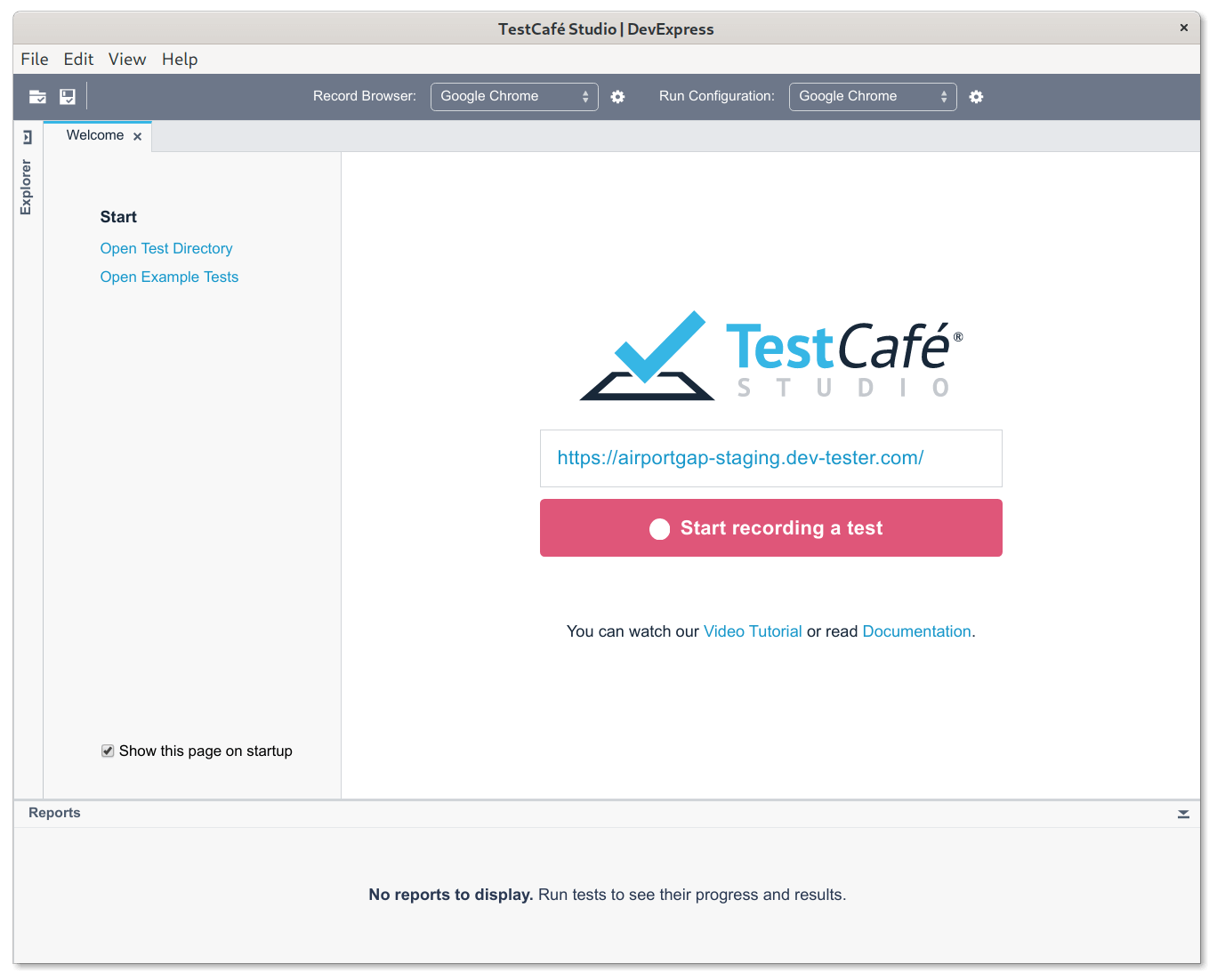Open the View menu
This screenshot has height=980, width=1217.
[127, 60]
